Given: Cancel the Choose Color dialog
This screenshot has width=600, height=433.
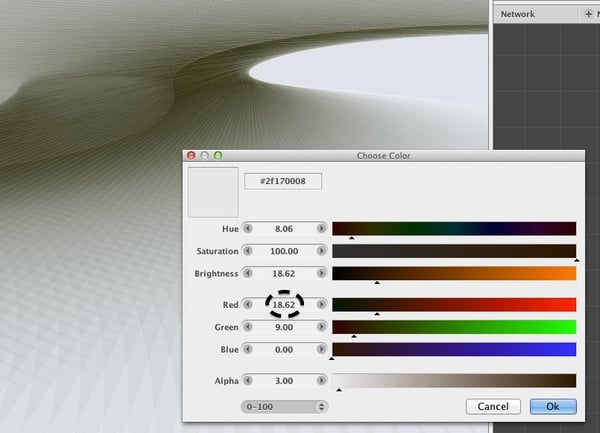Looking at the screenshot, I should point(493,406).
